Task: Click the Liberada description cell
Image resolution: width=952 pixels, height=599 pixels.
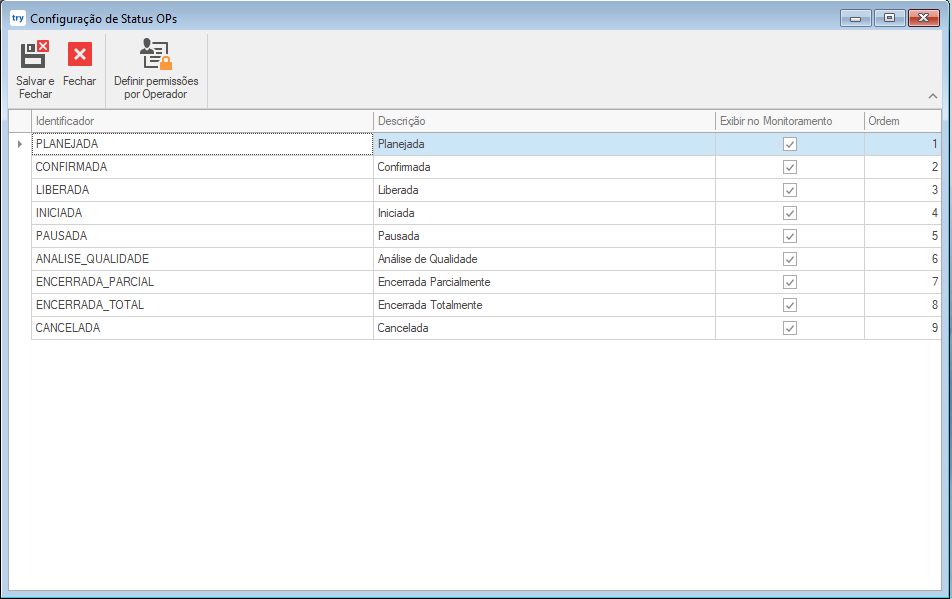Action: 544,190
